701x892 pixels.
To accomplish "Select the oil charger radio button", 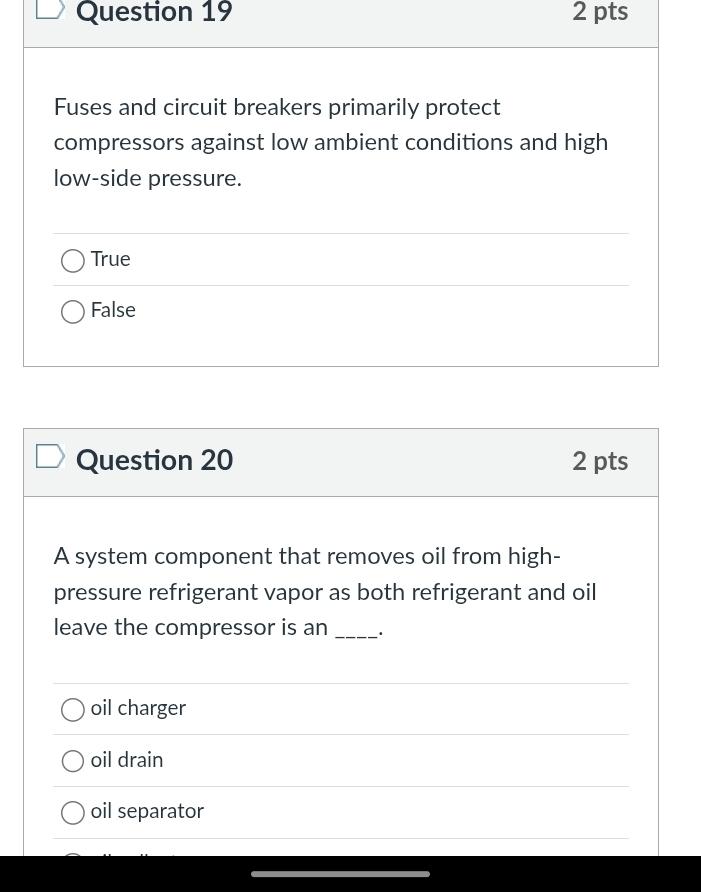I will tap(73, 710).
